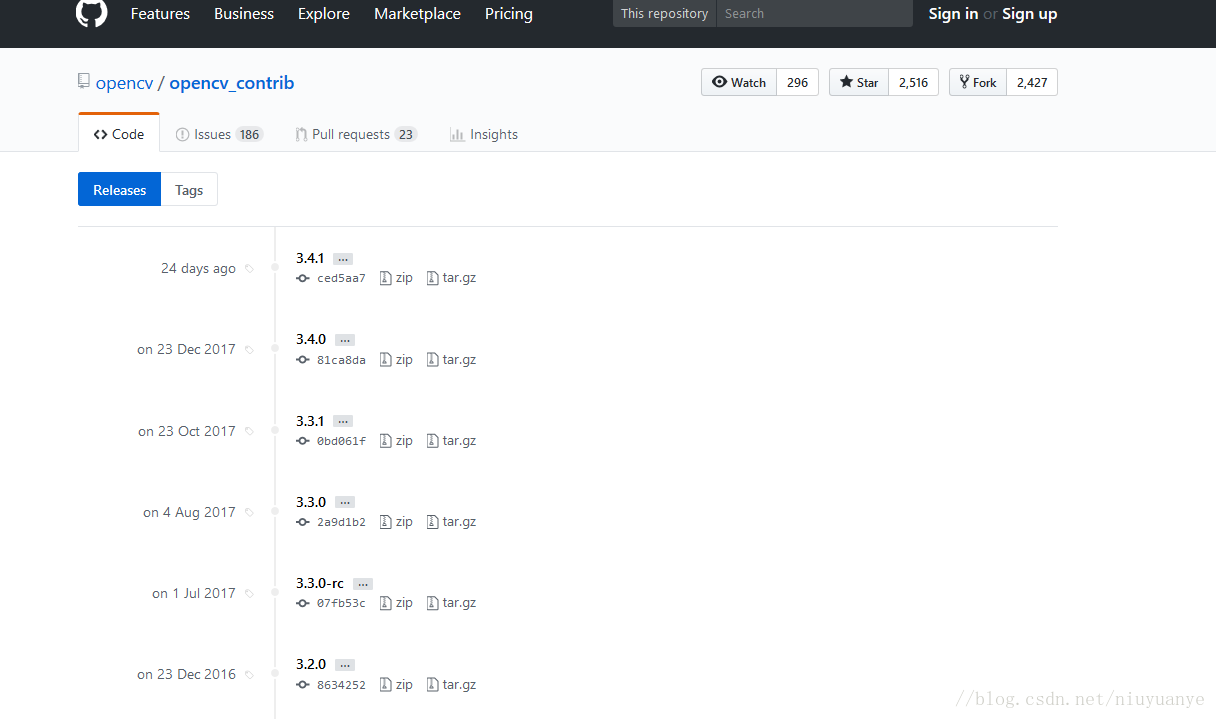Open release 3.2.0 title

(x=311, y=664)
